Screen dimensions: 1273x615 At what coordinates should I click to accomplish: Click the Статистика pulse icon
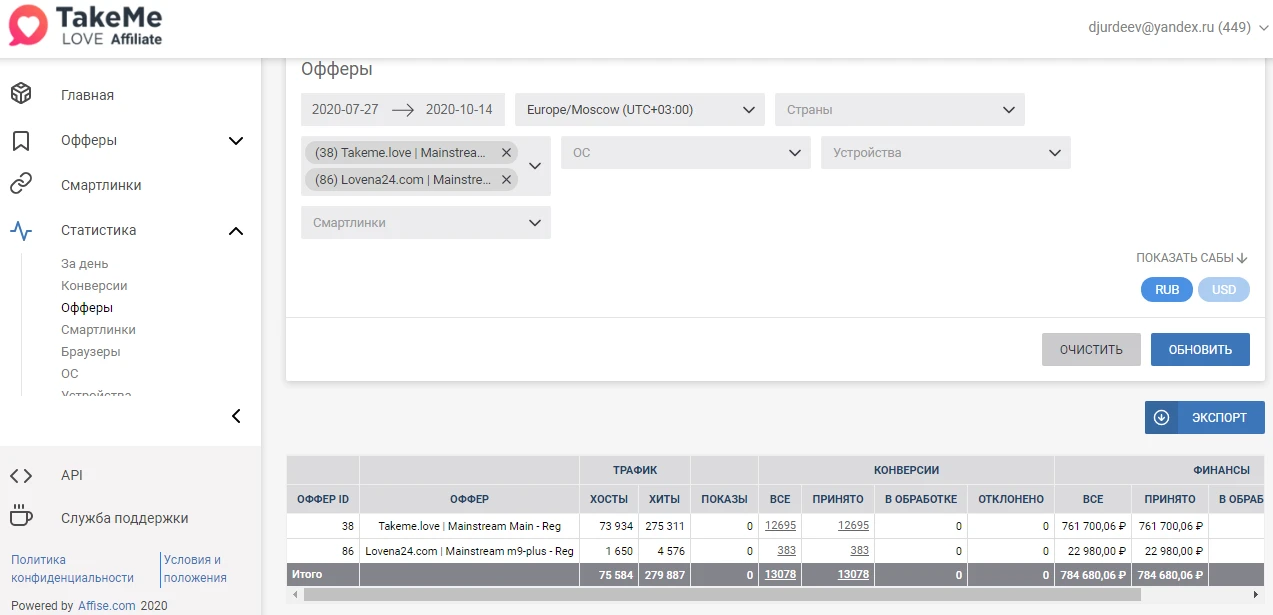(x=21, y=230)
